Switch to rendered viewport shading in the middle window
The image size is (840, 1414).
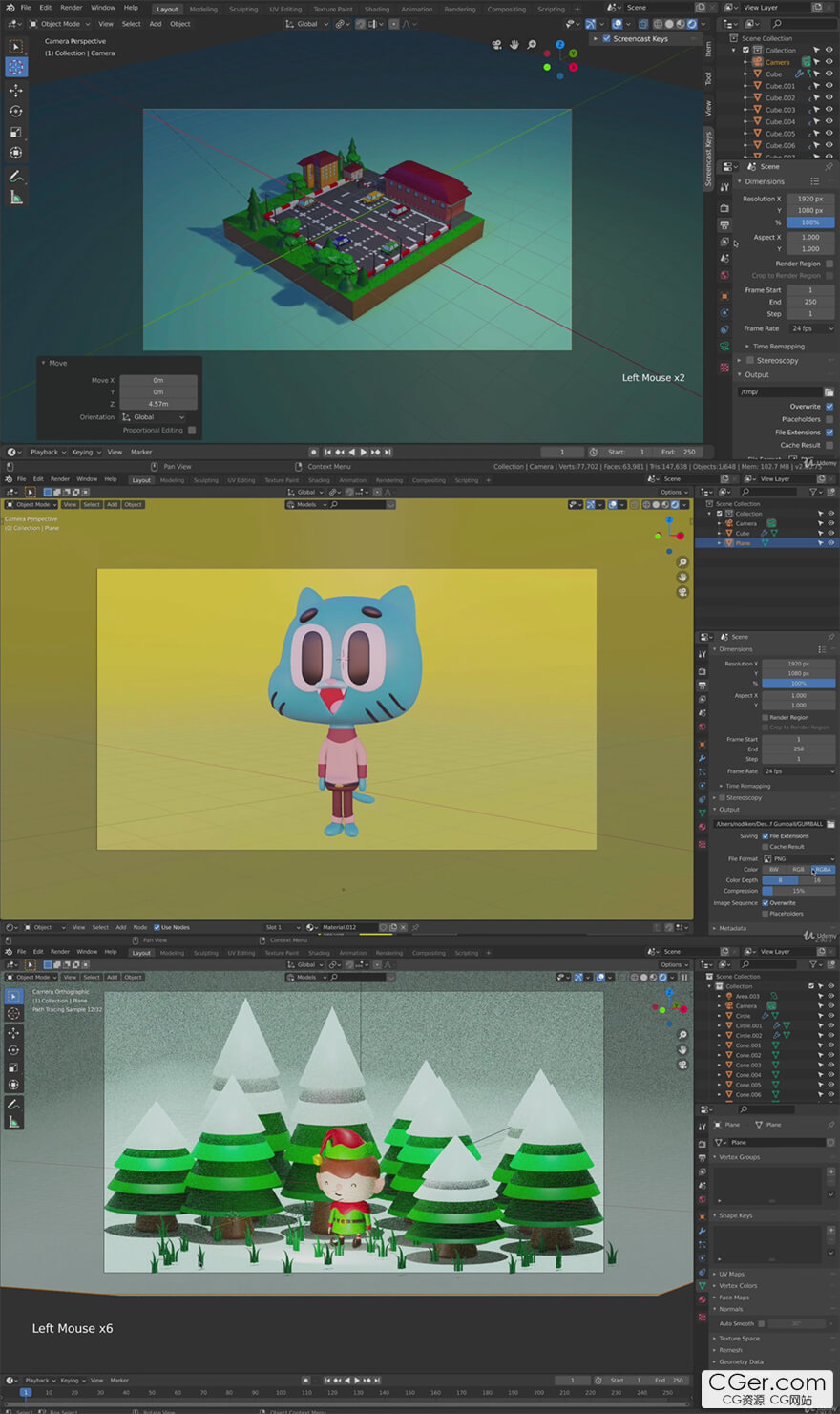pyautogui.click(x=676, y=504)
